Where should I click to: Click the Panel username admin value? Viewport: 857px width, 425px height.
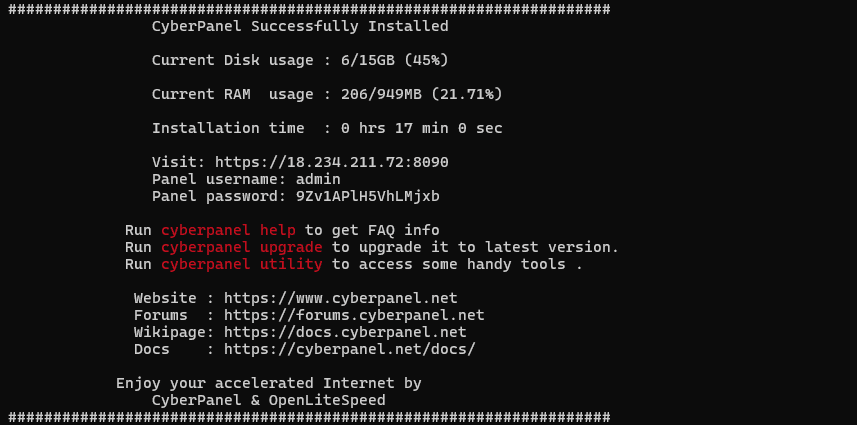[318, 179]
